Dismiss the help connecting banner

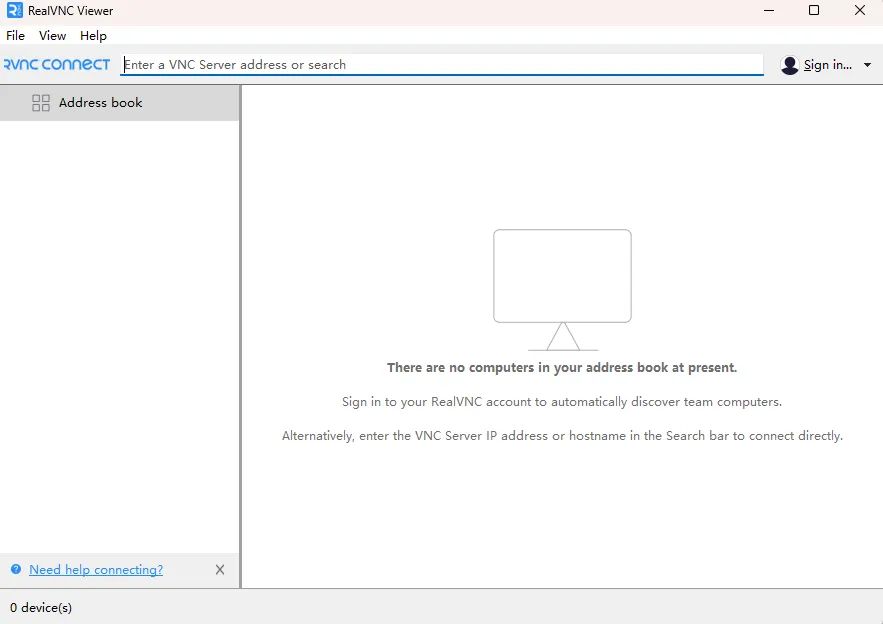coord(220,570)
